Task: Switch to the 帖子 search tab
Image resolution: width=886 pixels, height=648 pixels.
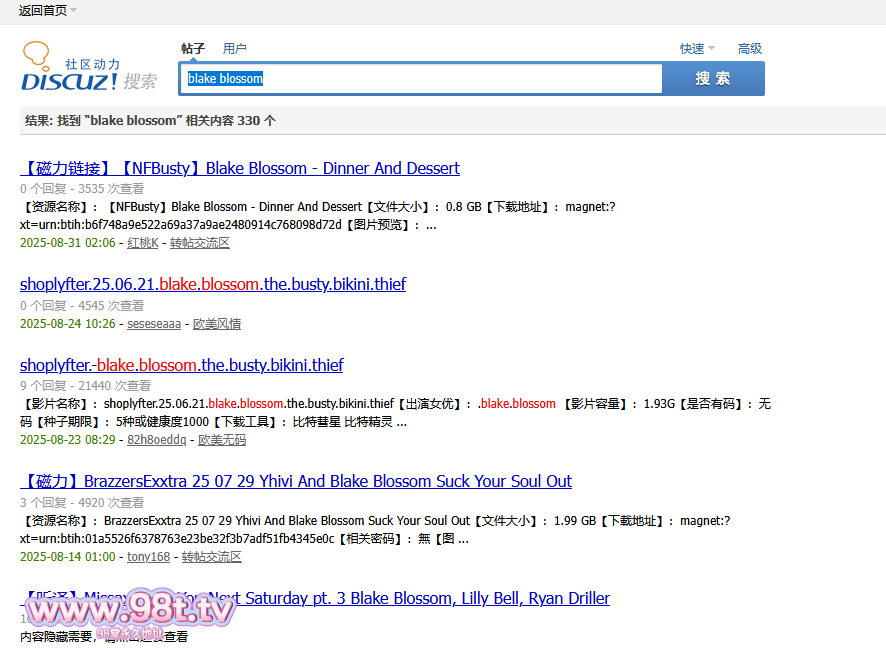Action: pyautogui.click(x=193, y=49)
